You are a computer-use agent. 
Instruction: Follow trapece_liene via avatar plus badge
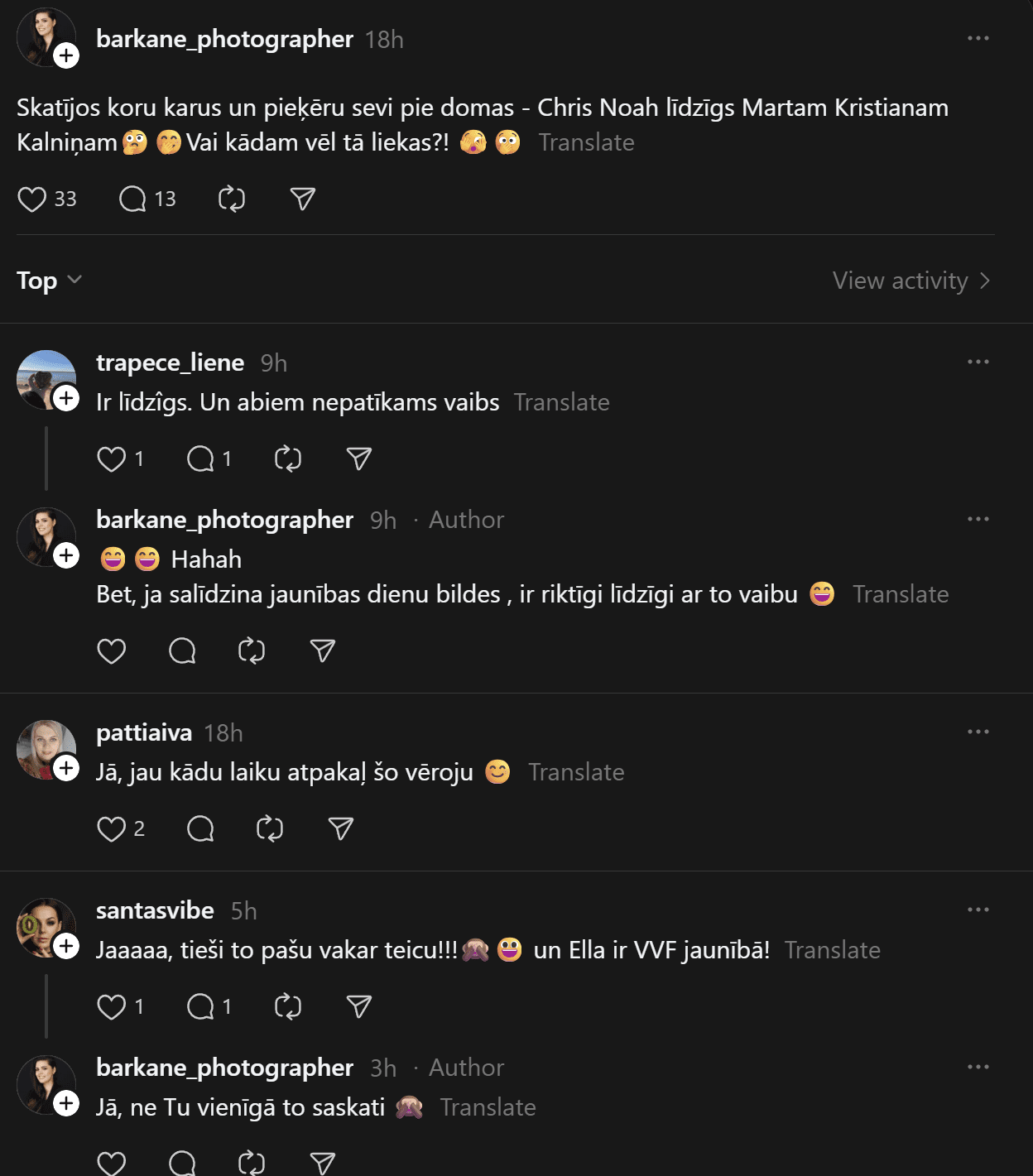66,398
